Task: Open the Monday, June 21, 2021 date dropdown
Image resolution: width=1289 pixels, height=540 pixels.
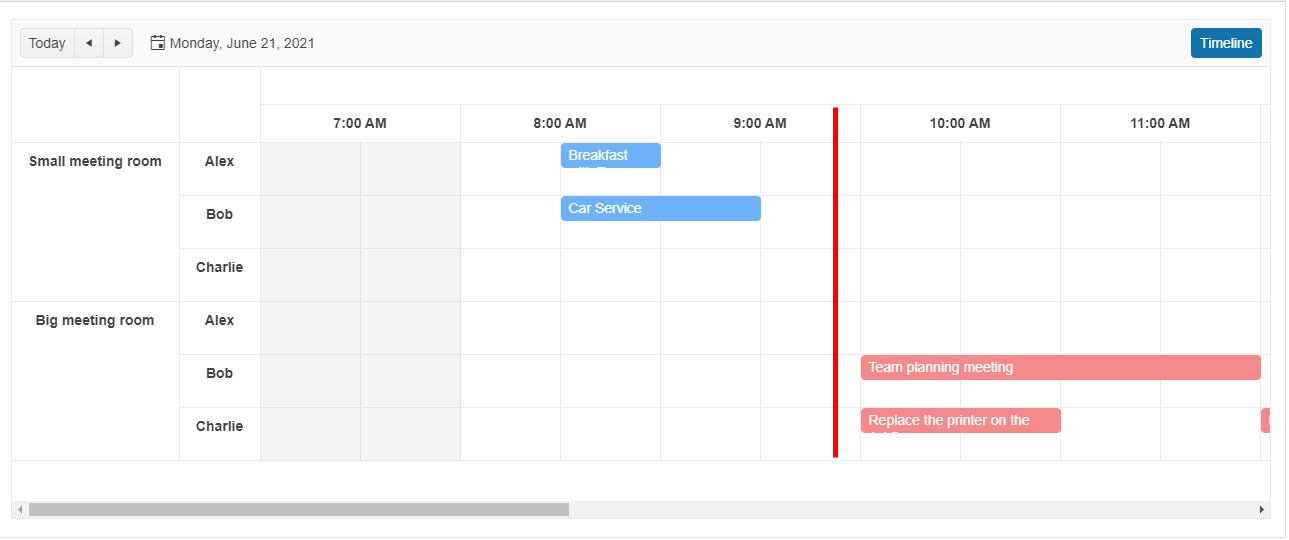Action: 241,43
